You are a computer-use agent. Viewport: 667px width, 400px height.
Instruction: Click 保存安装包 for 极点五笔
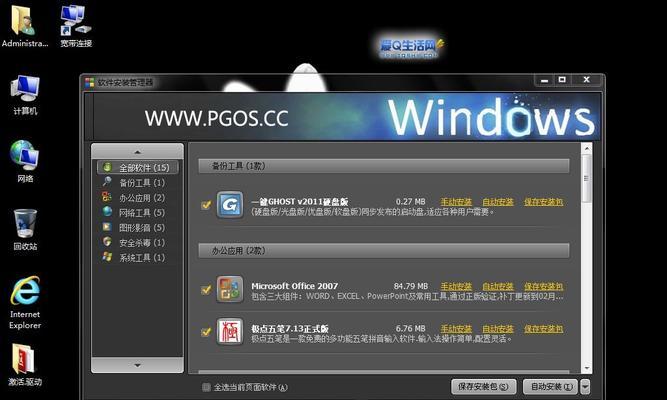[x=544, y=329]
